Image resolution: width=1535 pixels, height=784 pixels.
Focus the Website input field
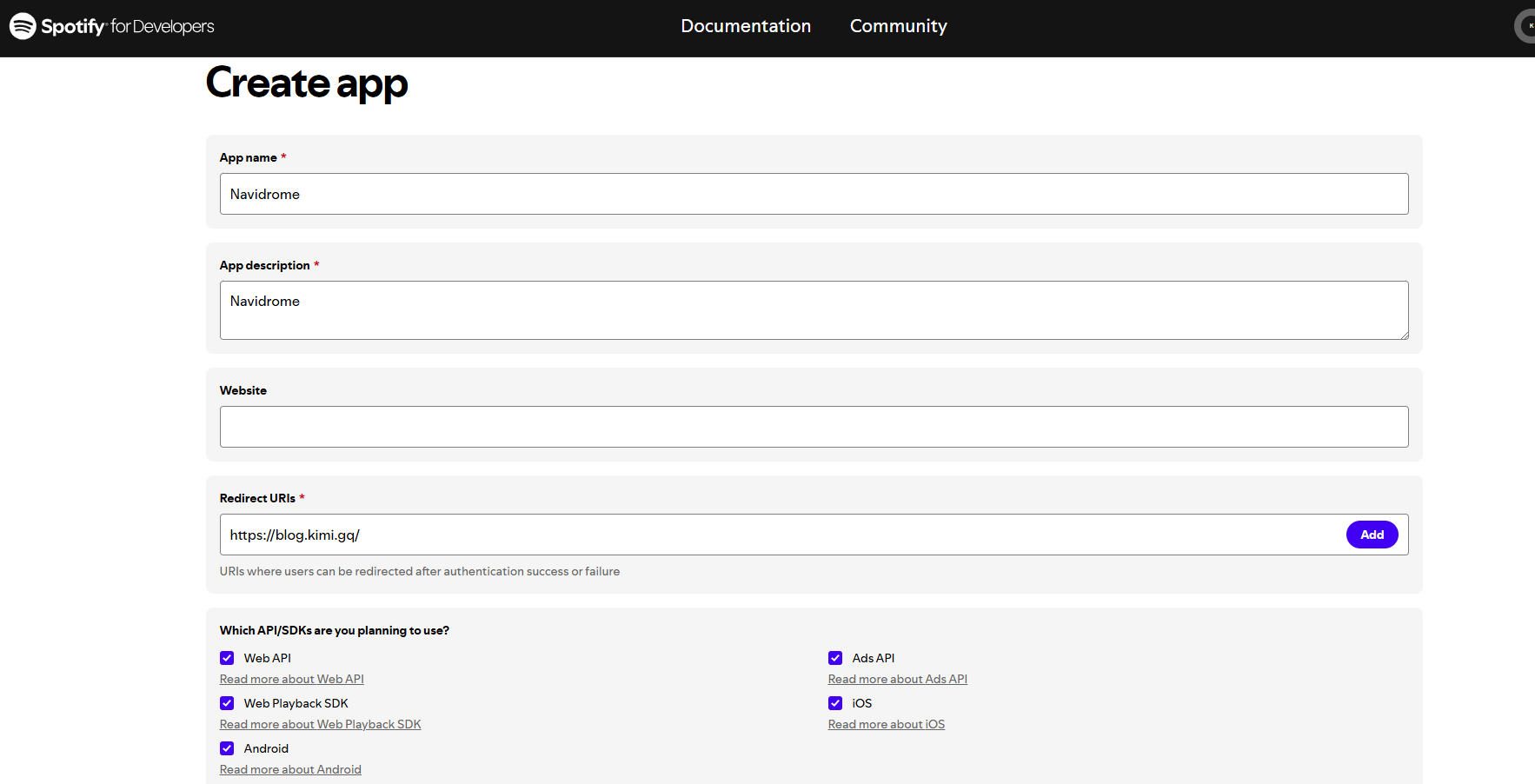click(x=813, y=427)
